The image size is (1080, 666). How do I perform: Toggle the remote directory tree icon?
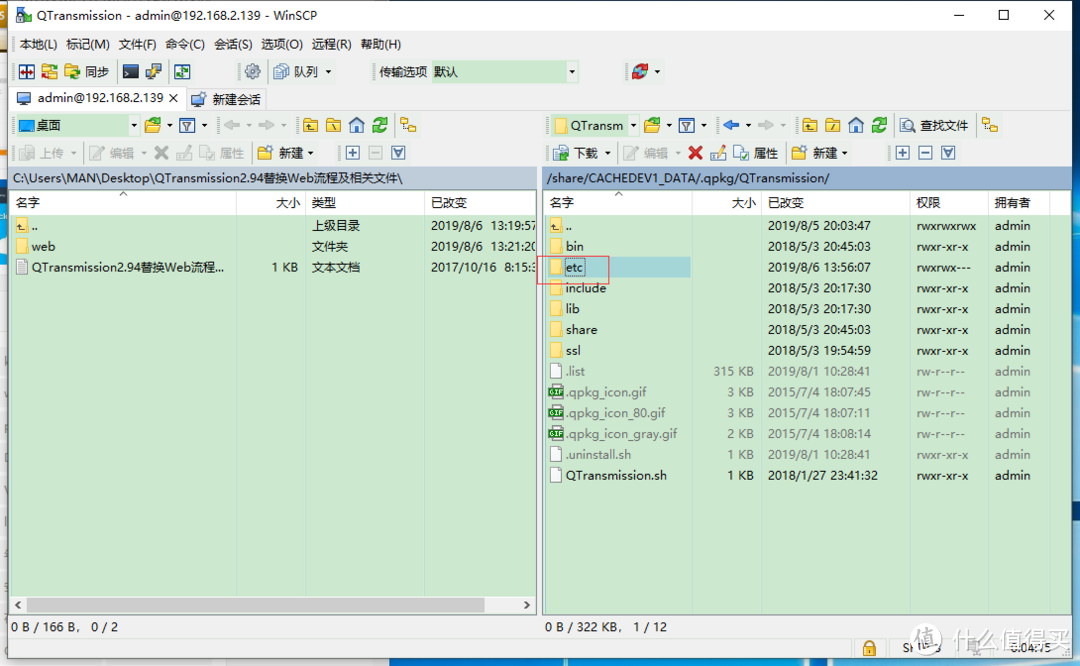[x=990, y=125]
